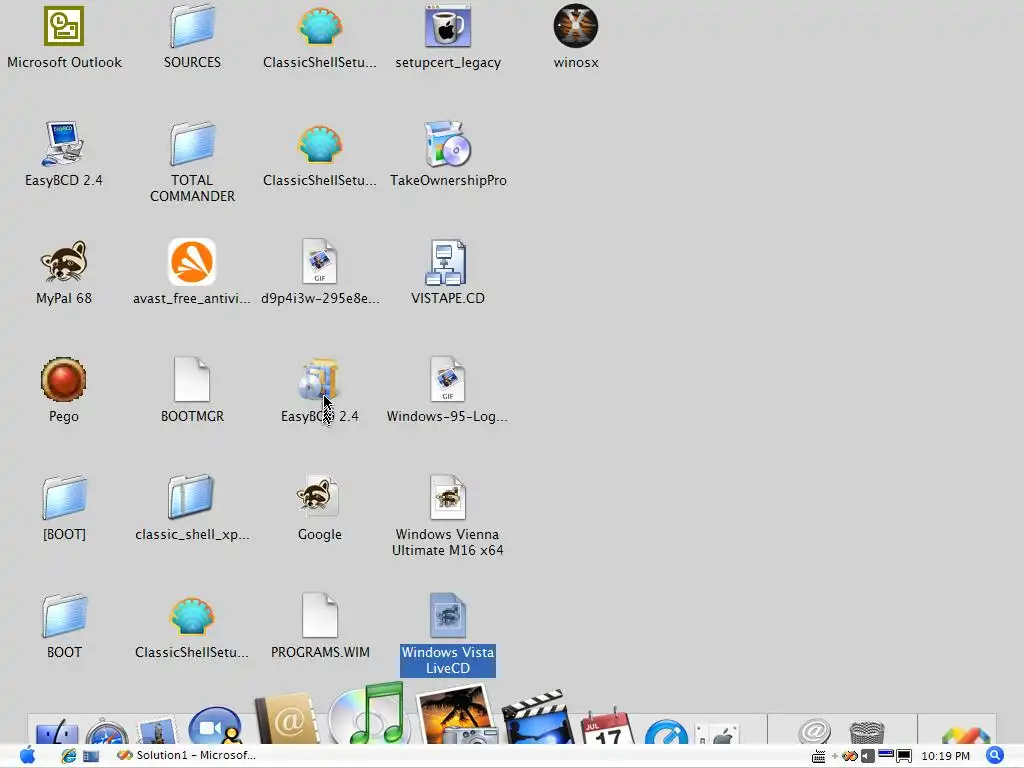Launch iTunes music note in dock

[x=368, y=714]
